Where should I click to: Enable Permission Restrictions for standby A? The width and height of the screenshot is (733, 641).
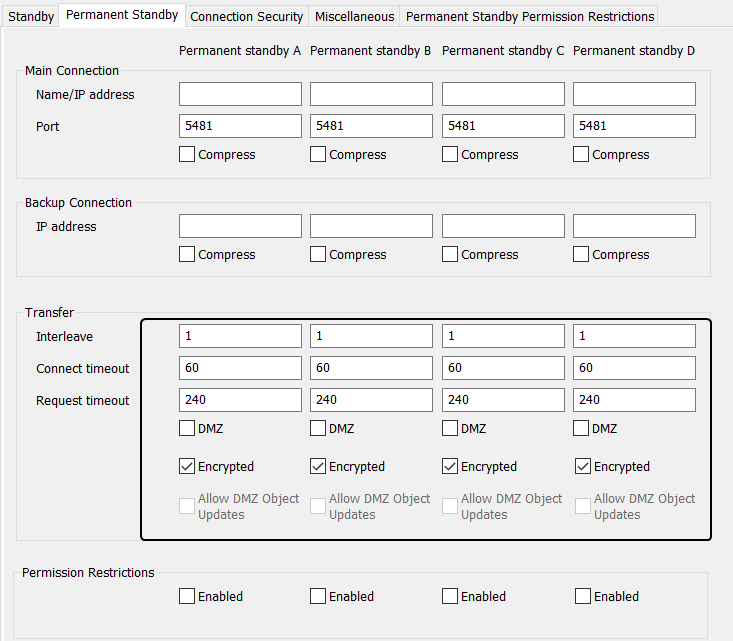(x=187, y=596)
